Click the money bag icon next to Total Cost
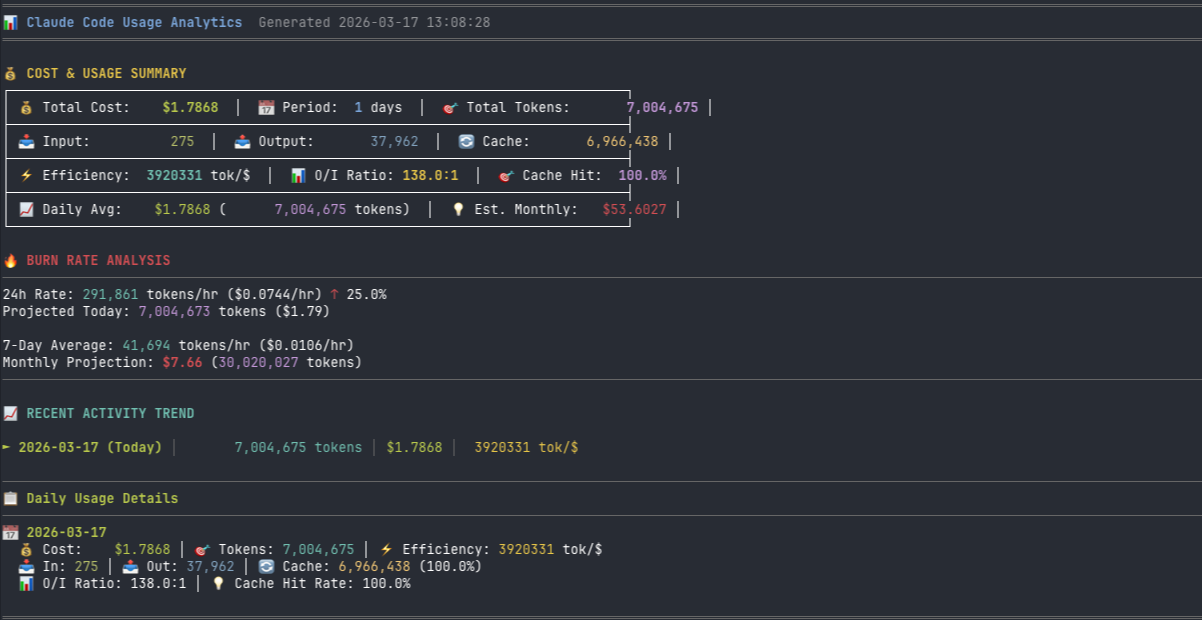This screenshot has height=620, width=1202. (x=26, y=108)
